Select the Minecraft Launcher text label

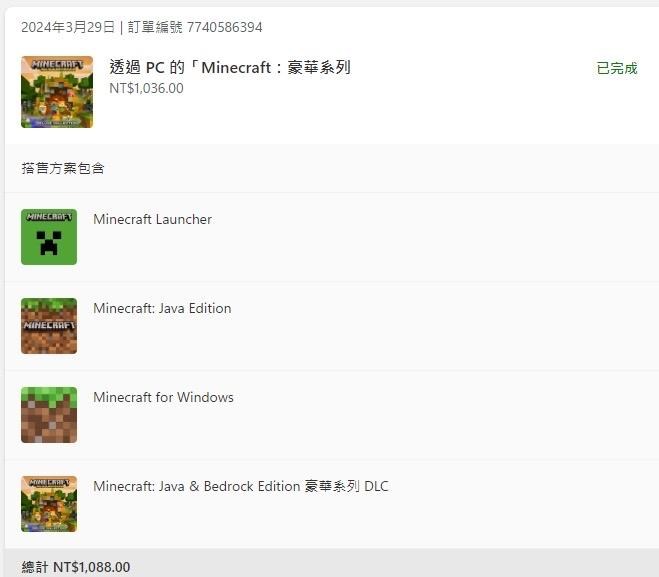[x=153, y=219]
